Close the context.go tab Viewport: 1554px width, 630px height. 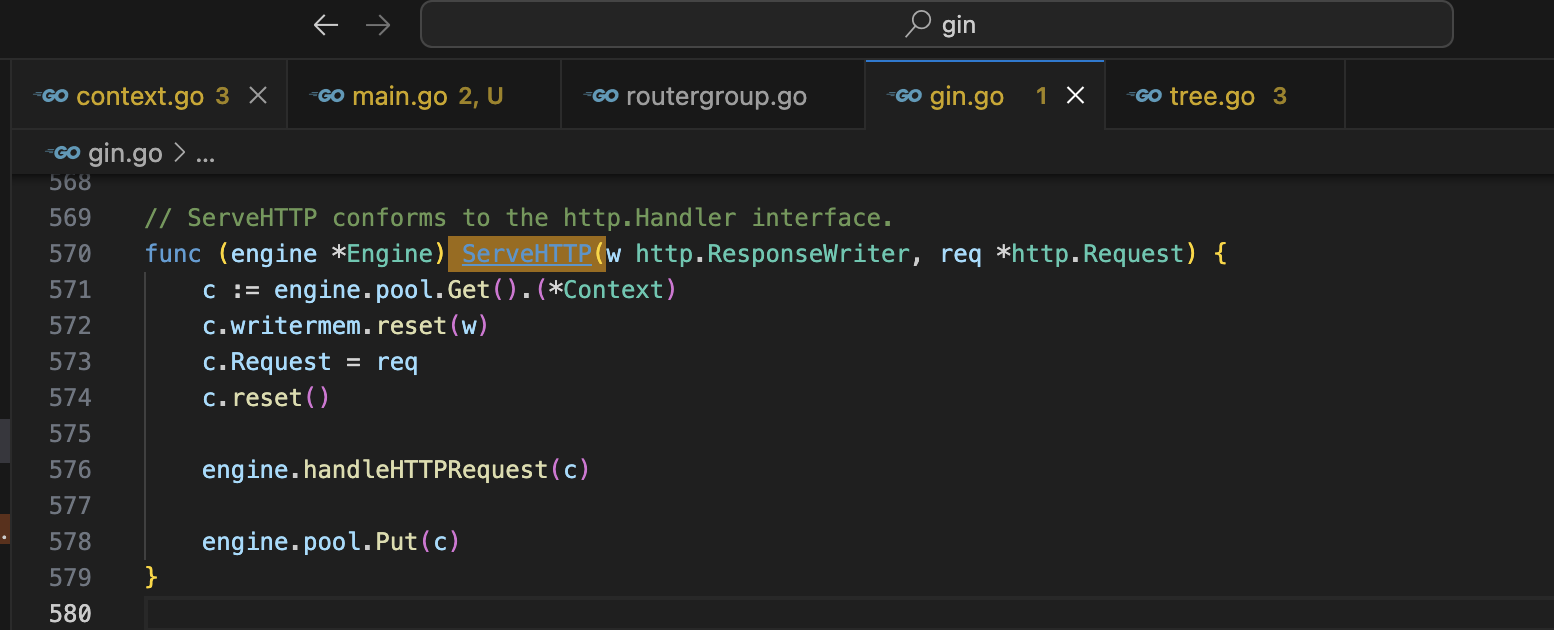click(258, 96)
